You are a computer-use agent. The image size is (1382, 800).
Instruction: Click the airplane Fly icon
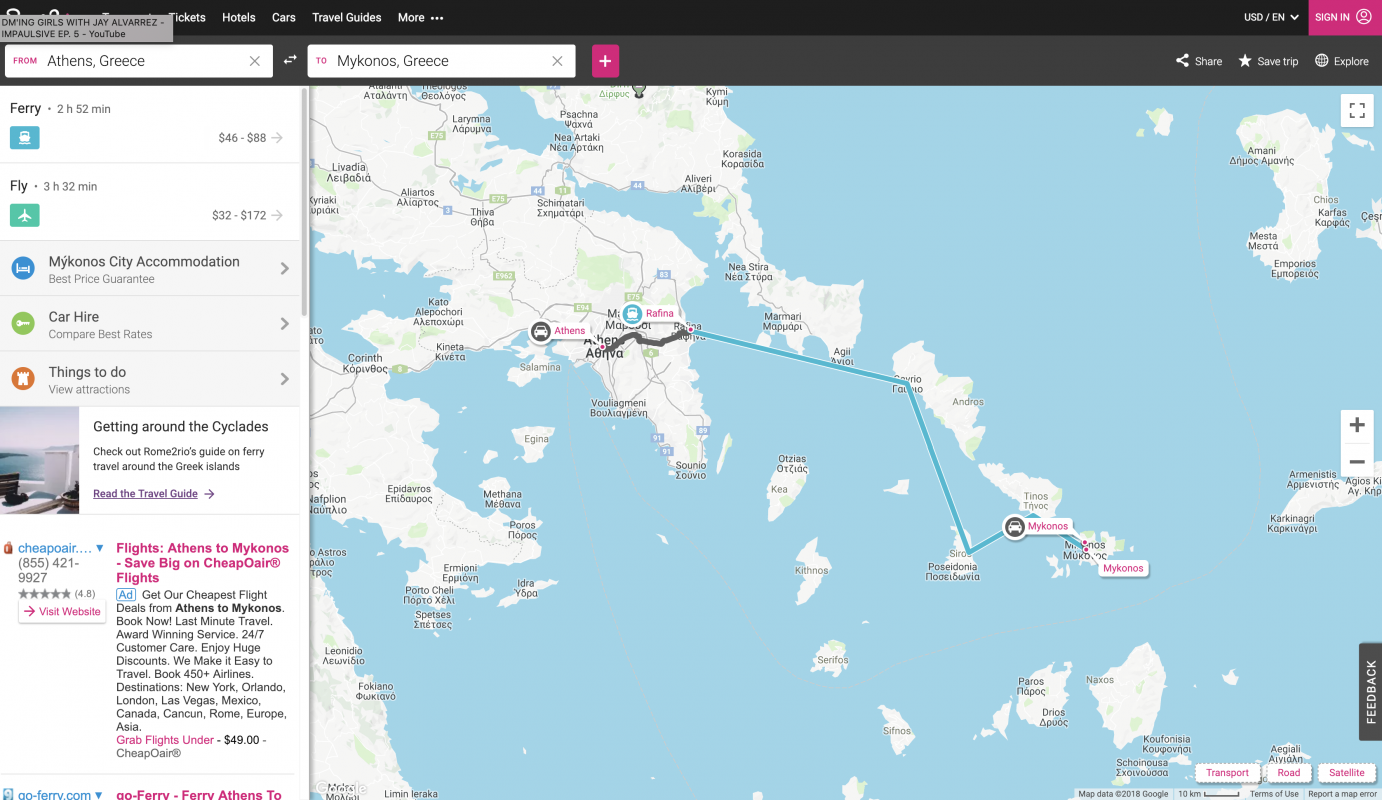click(x=25, y=215)
